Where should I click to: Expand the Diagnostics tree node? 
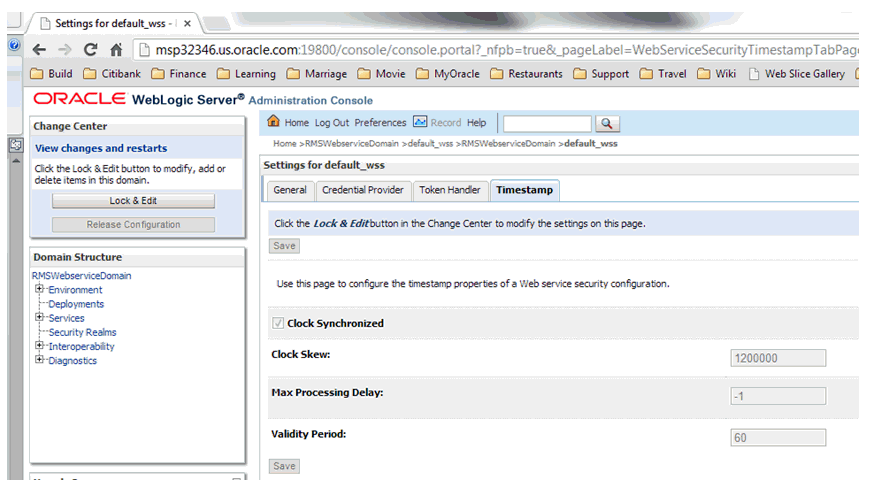(x=39, y=359)
